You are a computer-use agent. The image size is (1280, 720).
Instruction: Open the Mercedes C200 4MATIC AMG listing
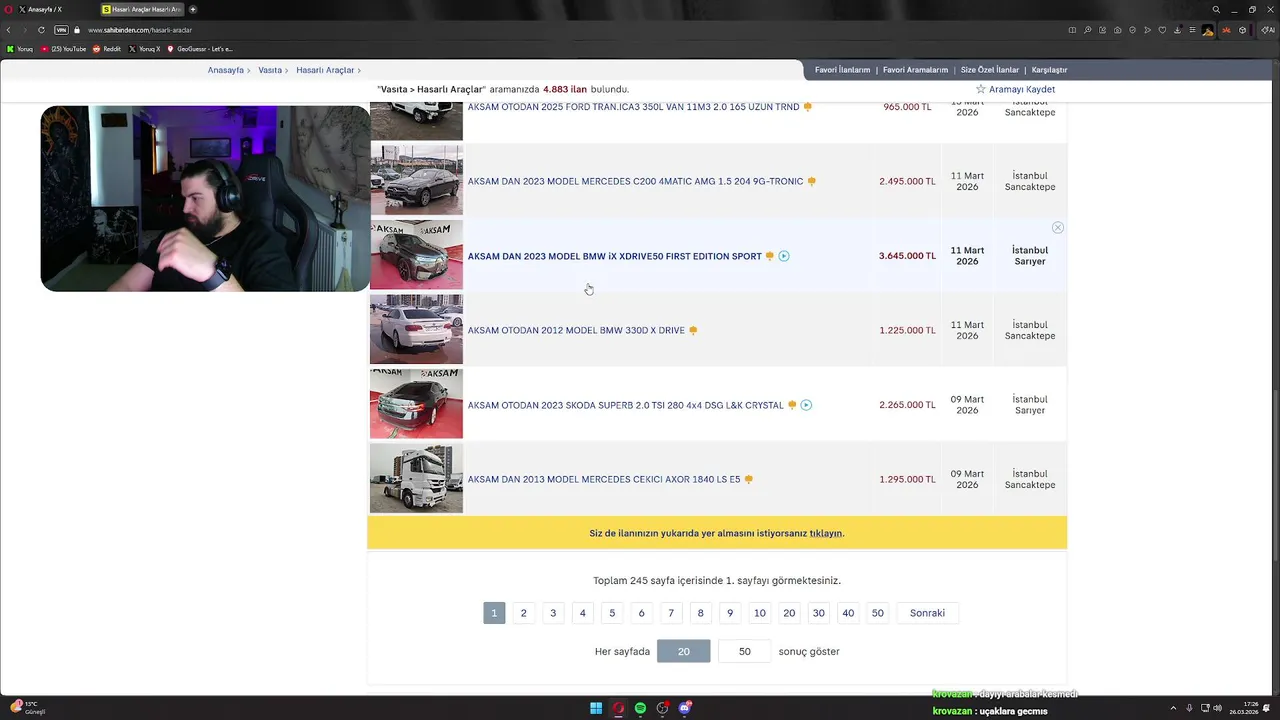635,182
